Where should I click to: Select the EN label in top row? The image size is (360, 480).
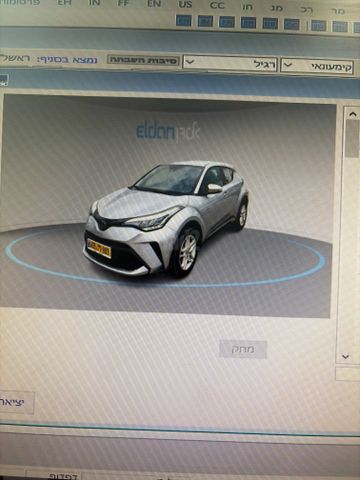154,4
